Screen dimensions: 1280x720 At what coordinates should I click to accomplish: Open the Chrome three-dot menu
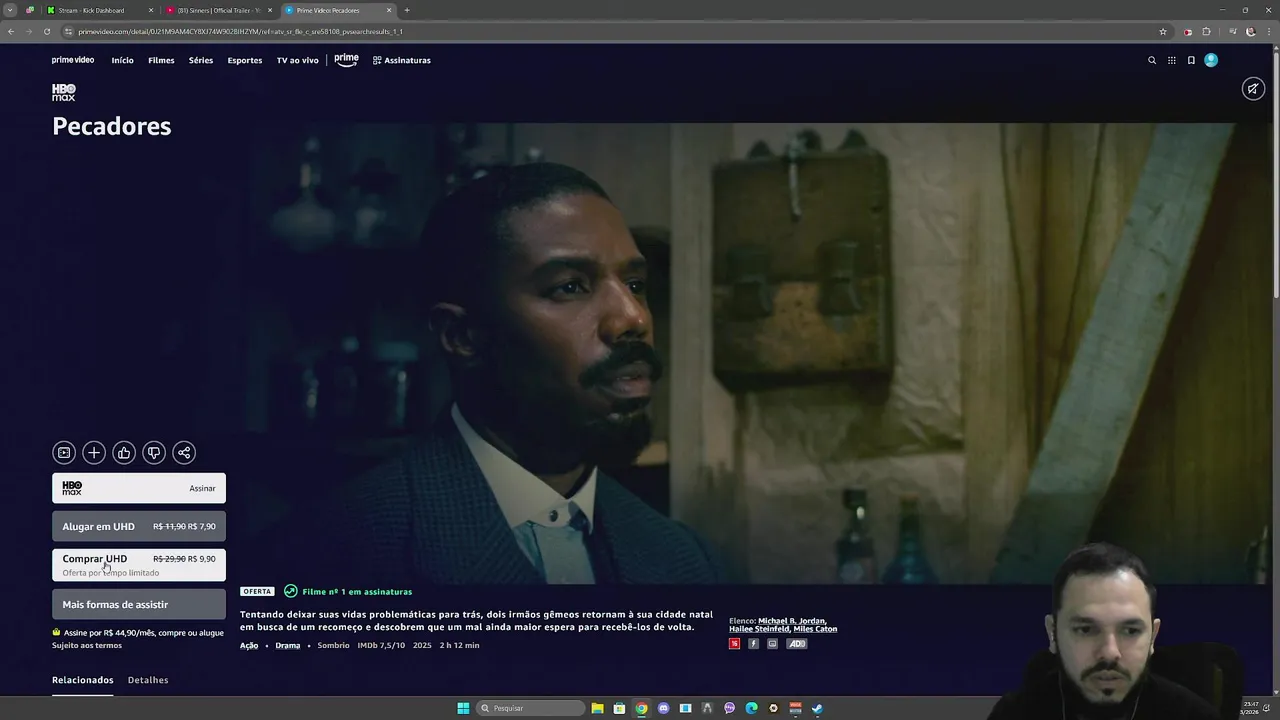pos(1269,31)
